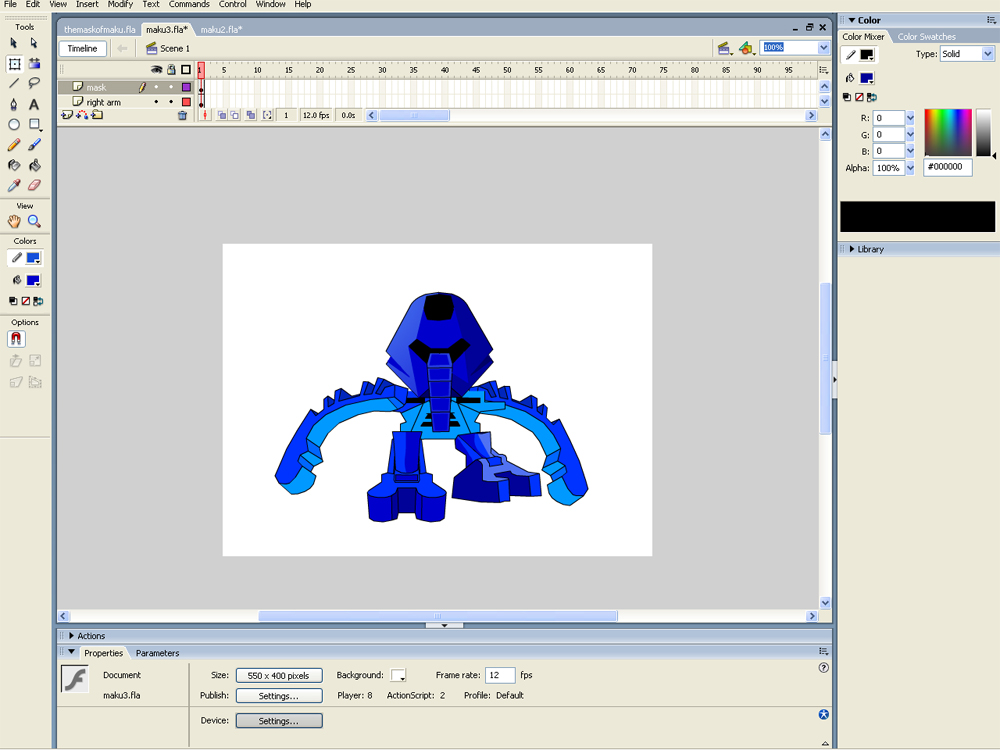
Task: Delete layer using the trash icon
Action: pos(182,116)
